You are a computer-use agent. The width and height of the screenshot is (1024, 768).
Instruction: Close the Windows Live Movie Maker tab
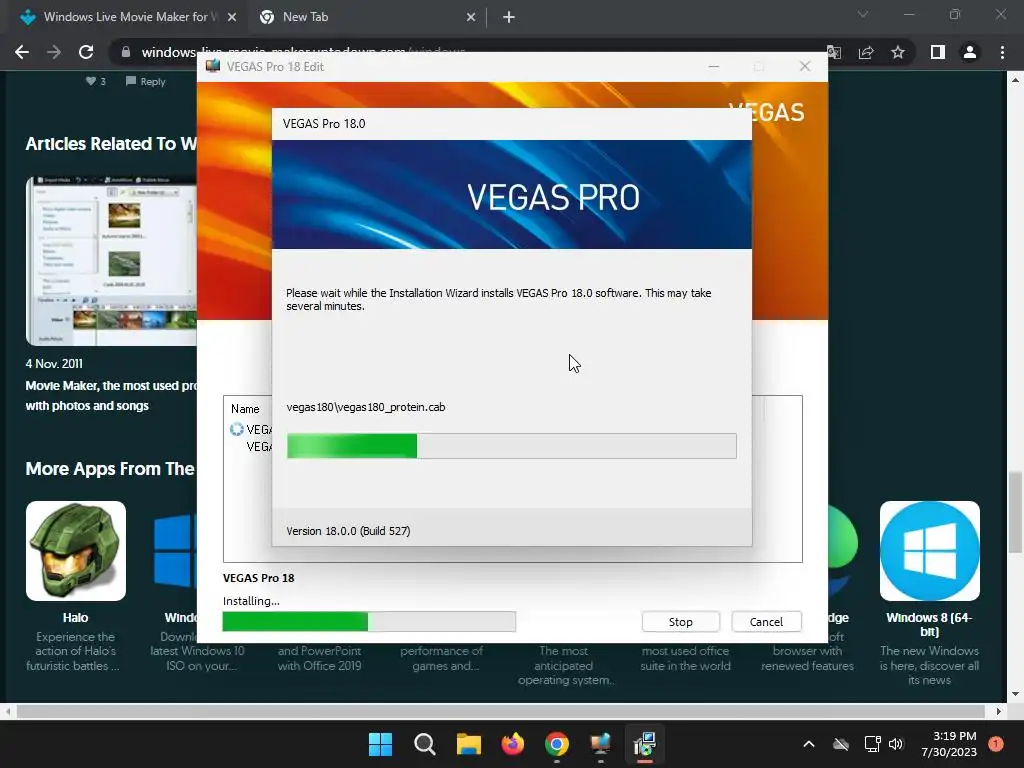click(232, 18)
